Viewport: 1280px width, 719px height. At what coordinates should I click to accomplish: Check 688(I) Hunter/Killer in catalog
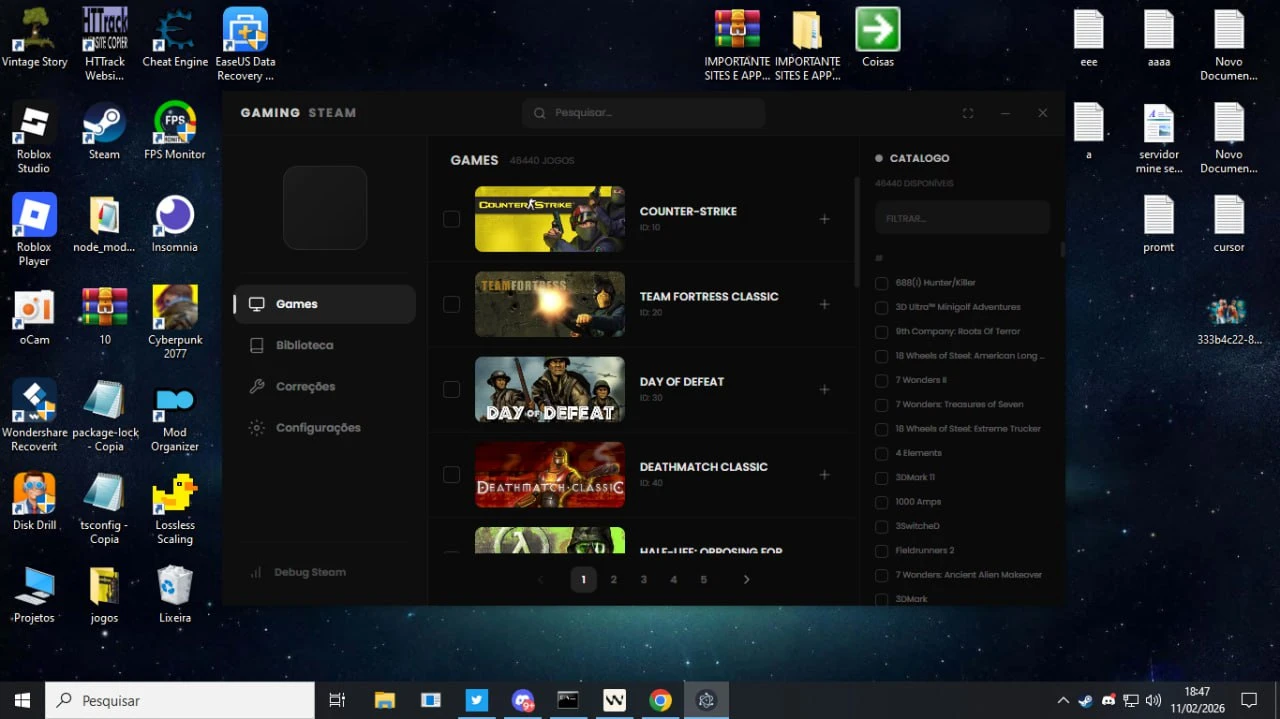(x=881, y=283)
